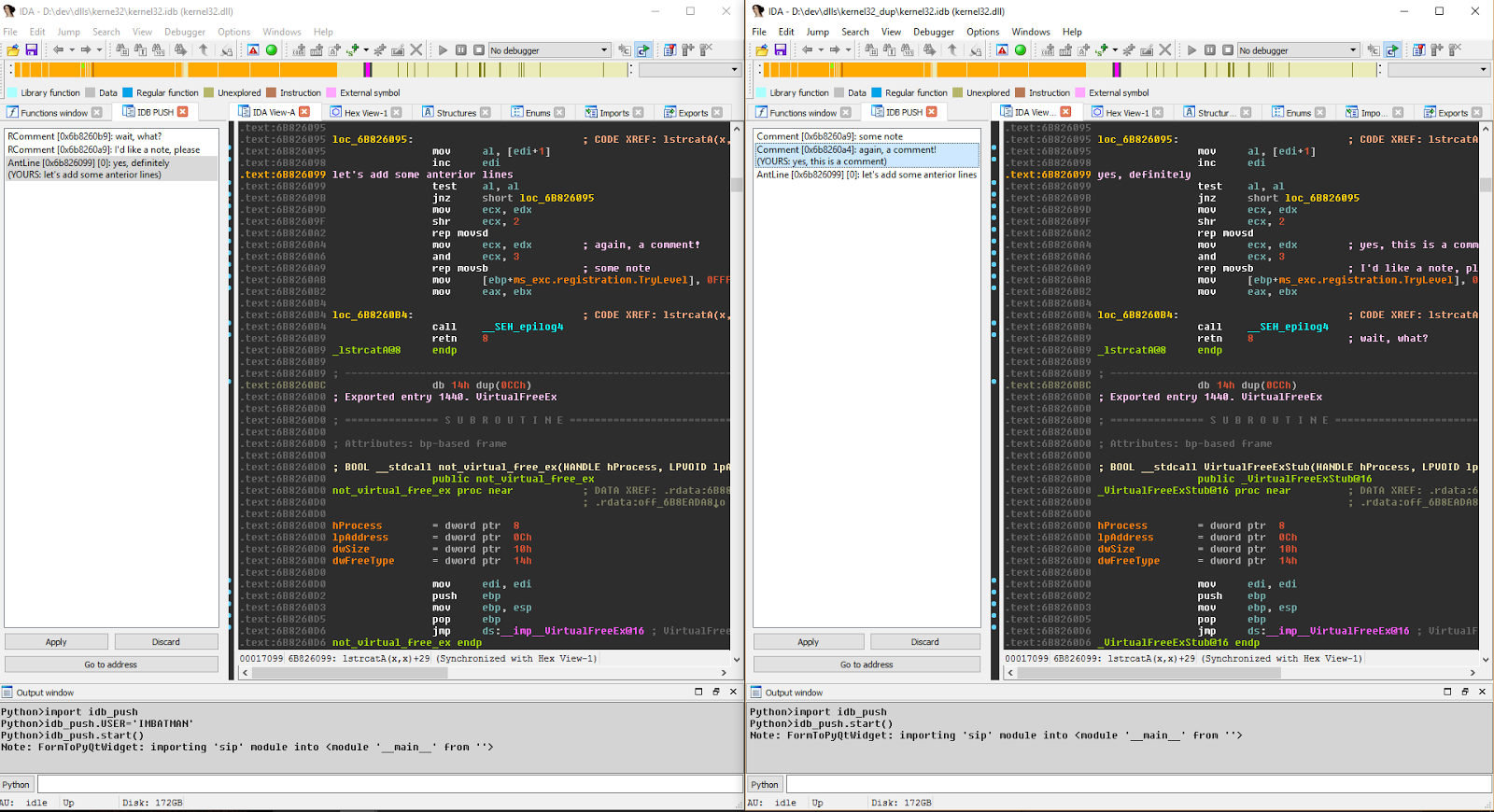Select 'Comment [0x6b8260a9]: some note' row
Screen dimensions: 1494x812
click(x=867, y=136)
